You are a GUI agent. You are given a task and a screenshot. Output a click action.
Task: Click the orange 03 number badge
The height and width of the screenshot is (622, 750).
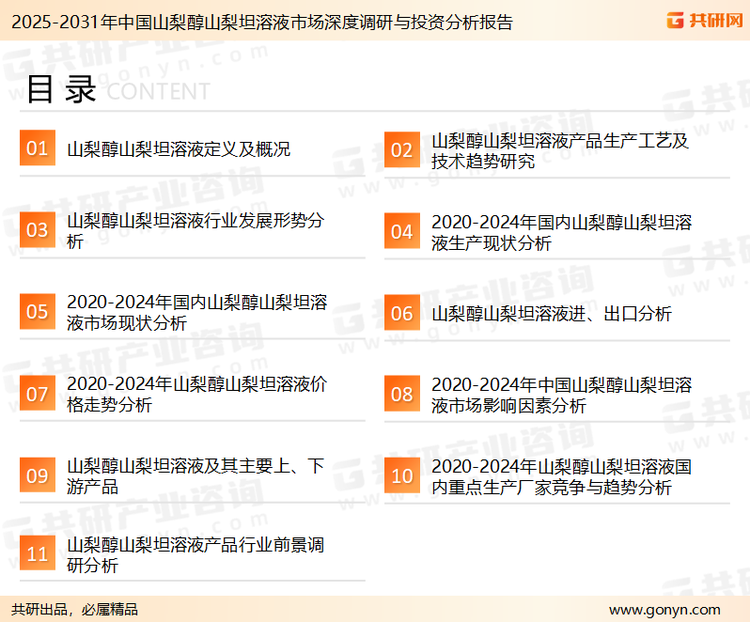(x=37, y=230)
